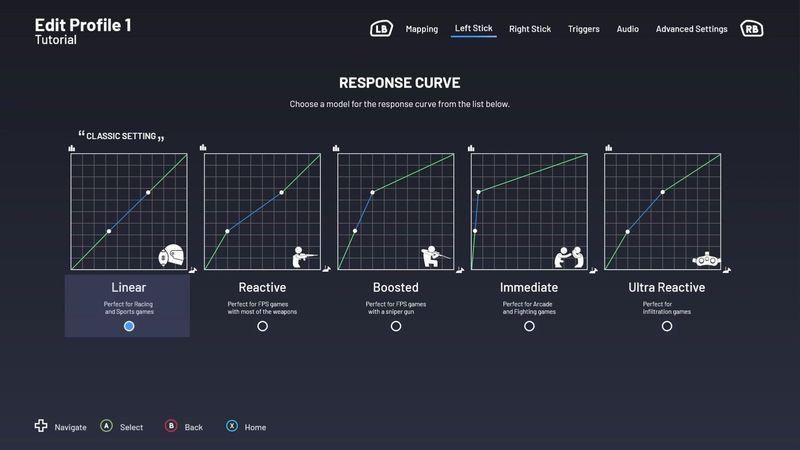The height and width of the screenshot is (450, 800).
Task: Click the upper white point on Reactive curve
Action: tap(282, 192)
